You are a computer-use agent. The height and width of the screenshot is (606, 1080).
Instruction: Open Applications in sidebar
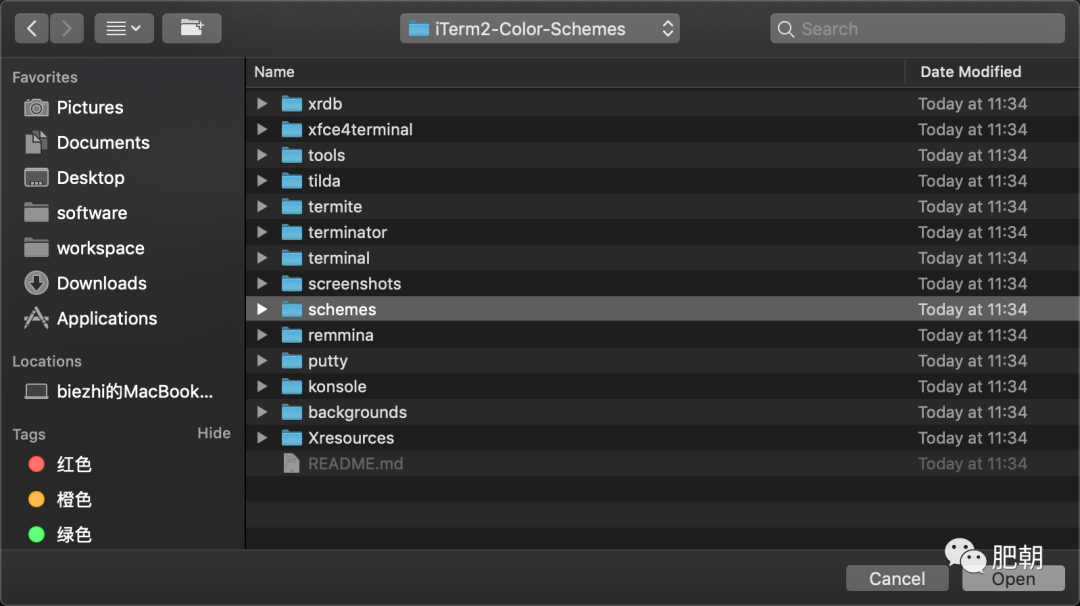[106, 318]
